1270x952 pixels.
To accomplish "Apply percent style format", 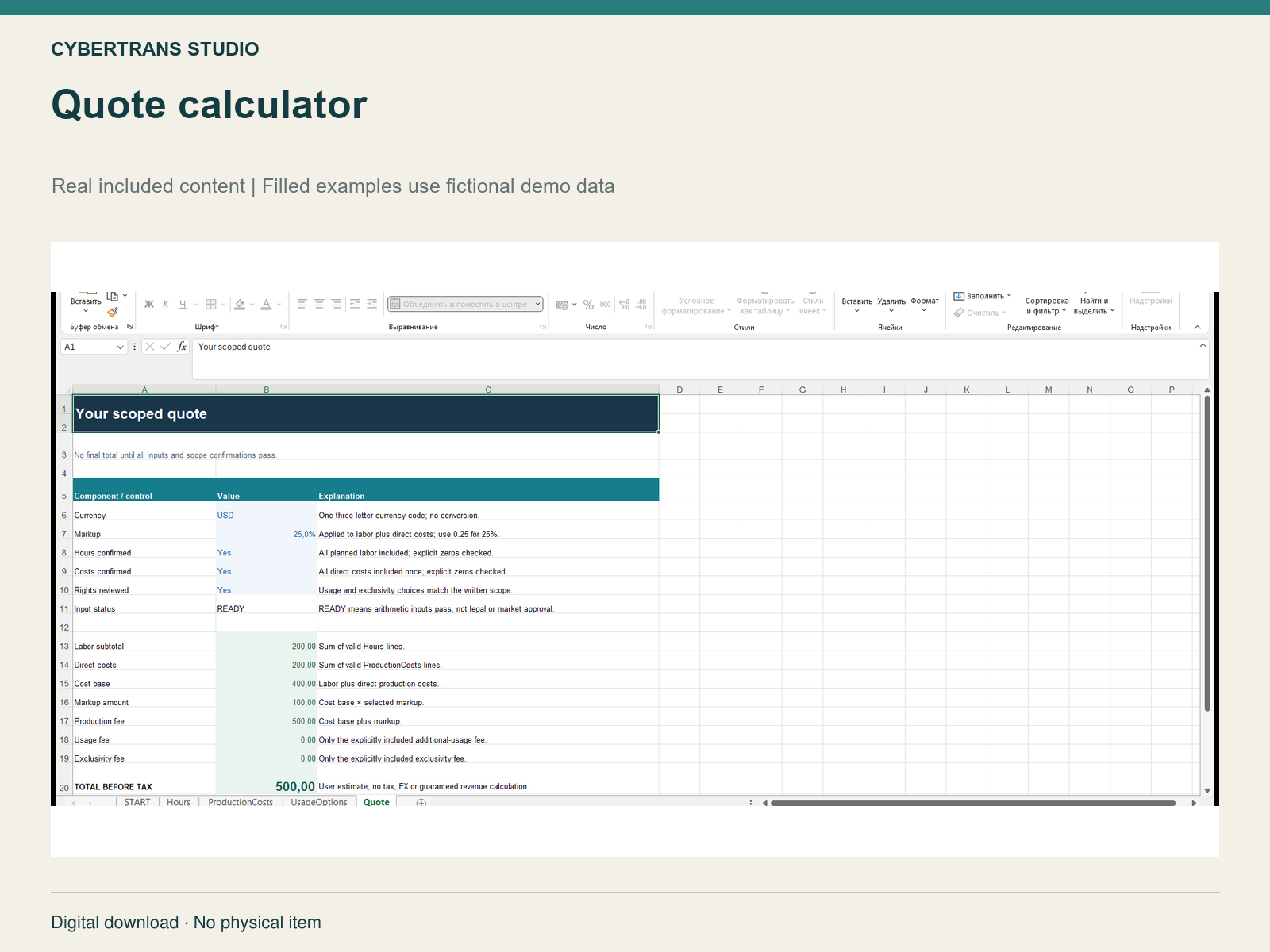I will [x=588, y=305].
